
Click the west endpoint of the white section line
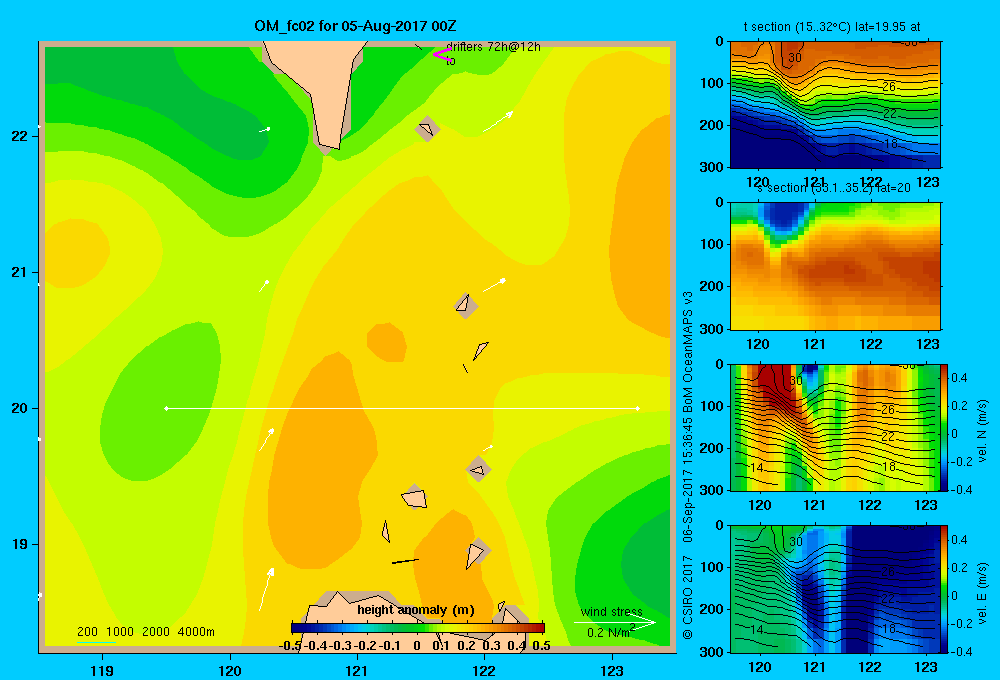pyautogui.click(x=166, y=408)
